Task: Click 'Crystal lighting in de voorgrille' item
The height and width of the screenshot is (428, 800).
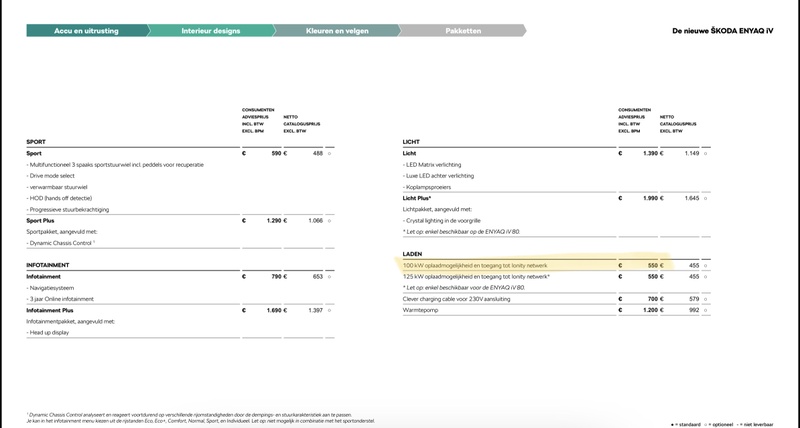Action: (442, 220)
